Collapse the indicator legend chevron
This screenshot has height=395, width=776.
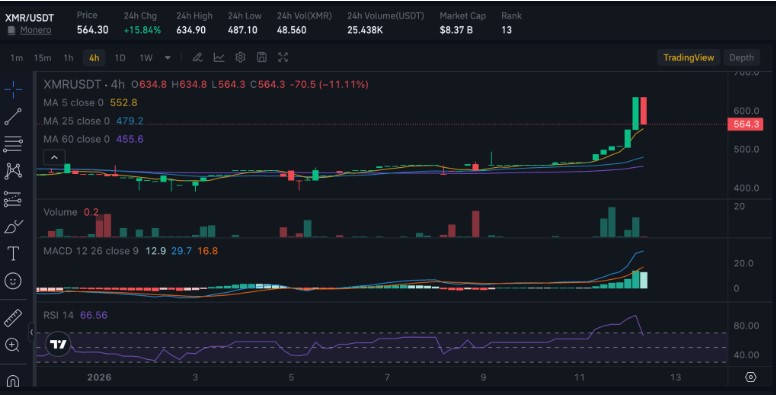(x=54, y=158)
